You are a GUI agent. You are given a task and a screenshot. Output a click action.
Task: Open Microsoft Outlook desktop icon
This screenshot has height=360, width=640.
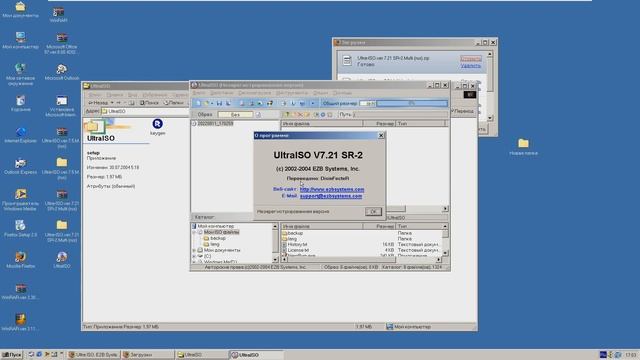[x=62, y=72]
